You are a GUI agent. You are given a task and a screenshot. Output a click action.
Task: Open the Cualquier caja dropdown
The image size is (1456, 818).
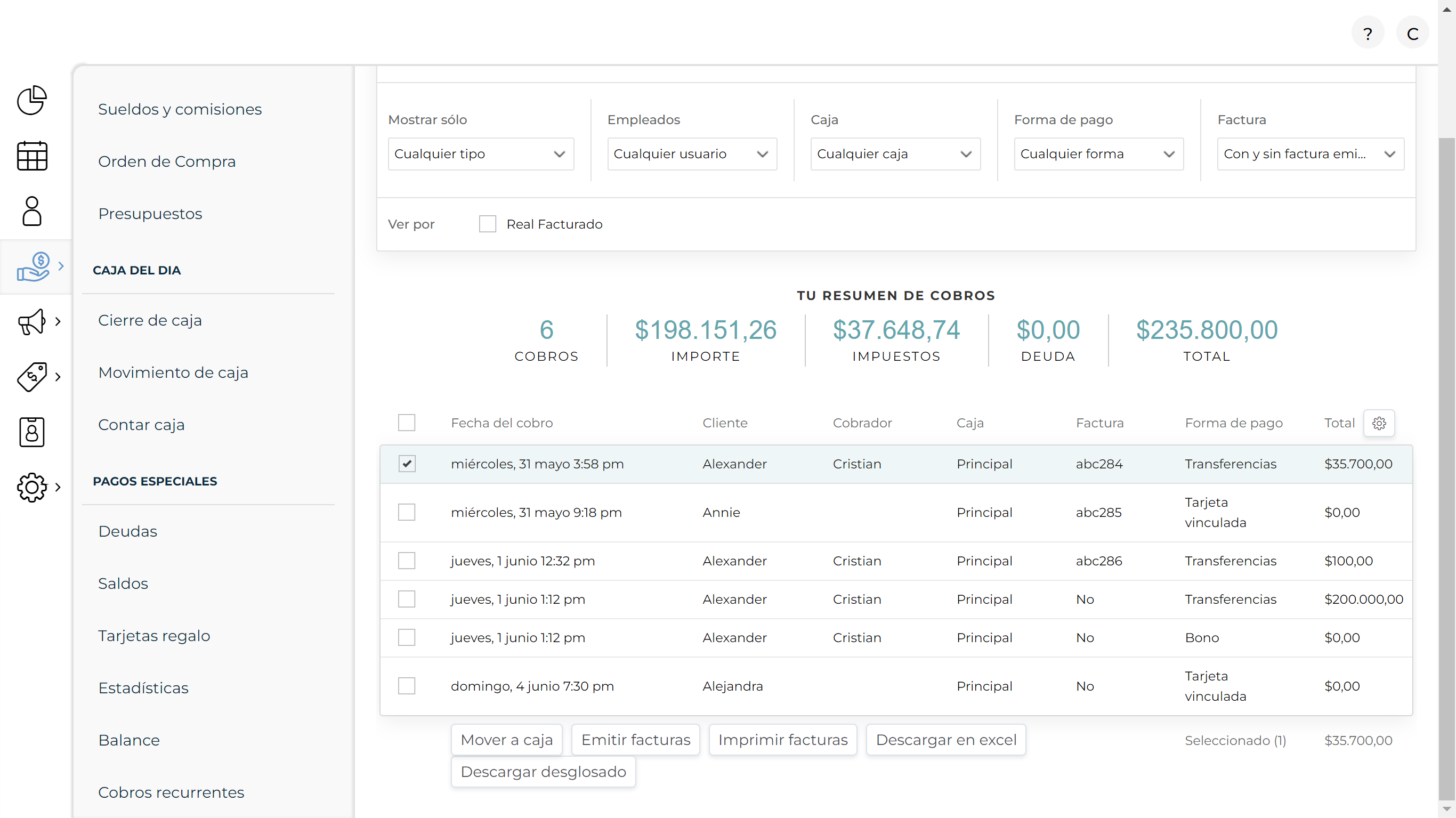pyautogui.click(x=895, y=154)
